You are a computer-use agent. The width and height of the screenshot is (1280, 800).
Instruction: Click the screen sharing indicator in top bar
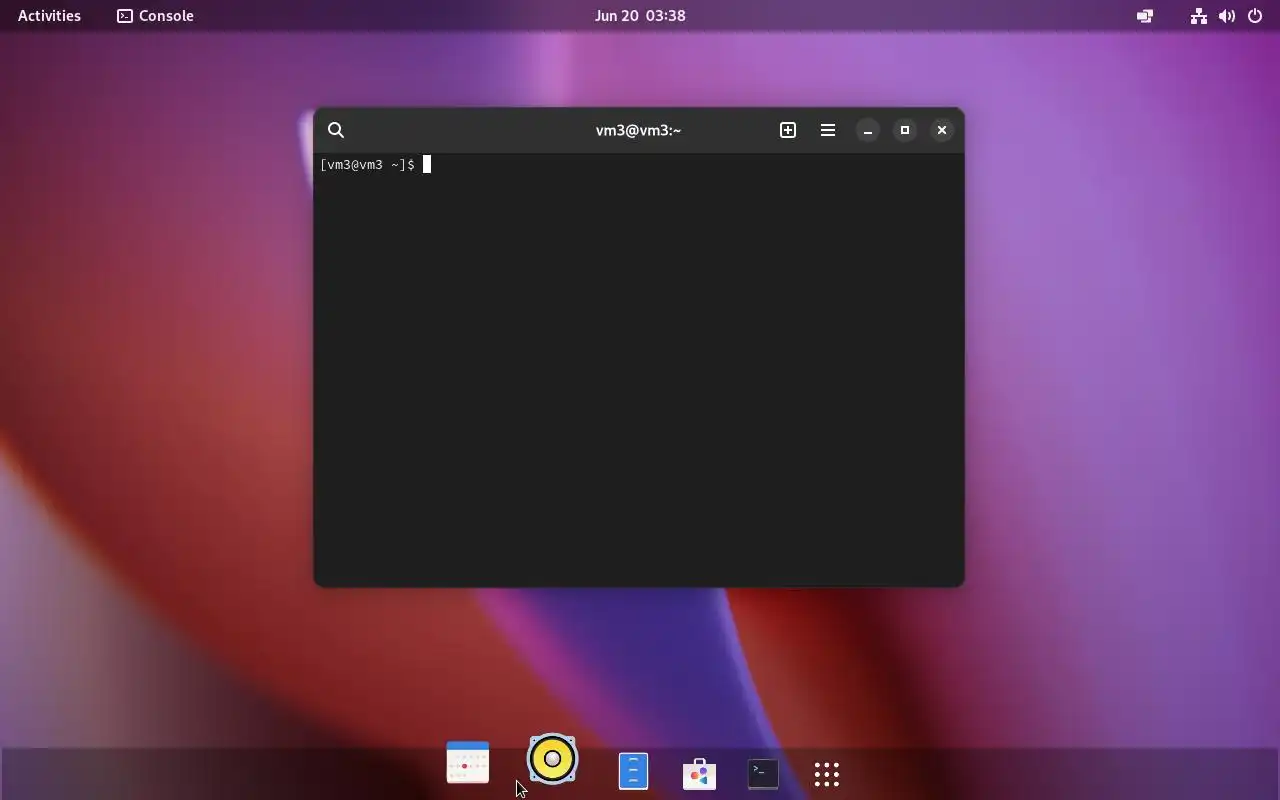click(1145, 16)
